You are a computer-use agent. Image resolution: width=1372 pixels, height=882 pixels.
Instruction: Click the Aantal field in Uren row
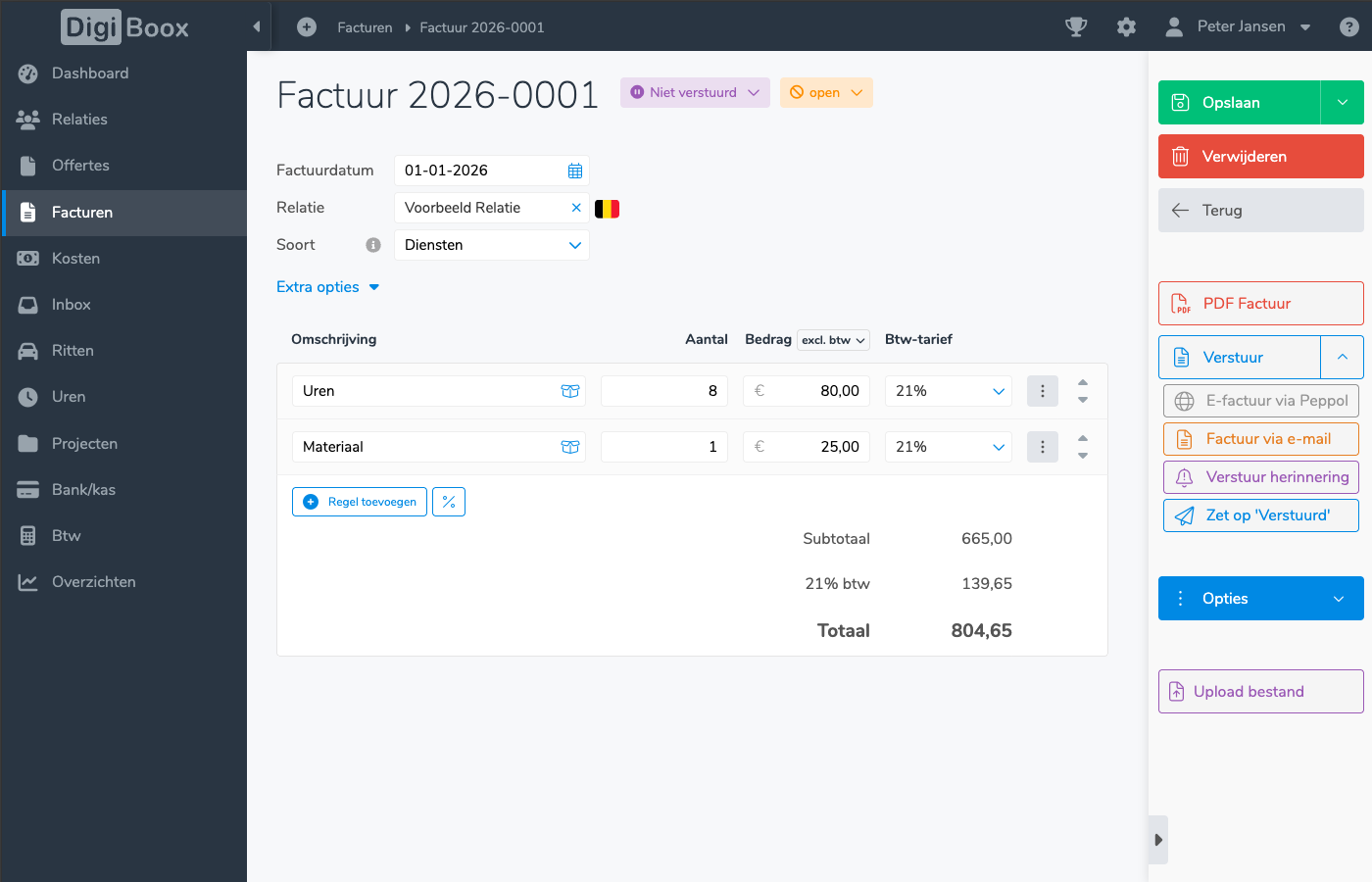pyautogui.click(x=663, y=391)
